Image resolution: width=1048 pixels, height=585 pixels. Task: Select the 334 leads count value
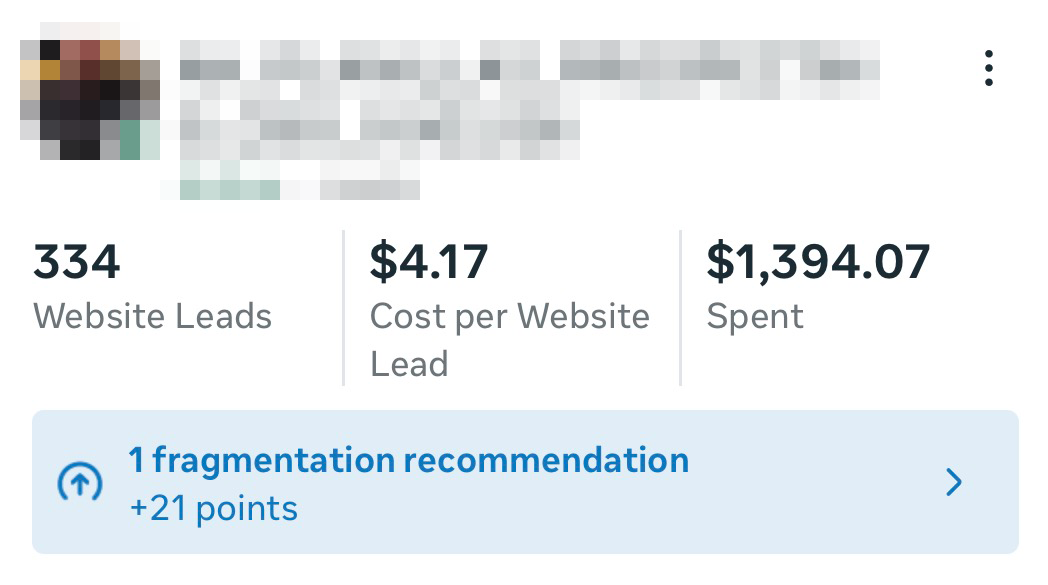coord(77,263)
